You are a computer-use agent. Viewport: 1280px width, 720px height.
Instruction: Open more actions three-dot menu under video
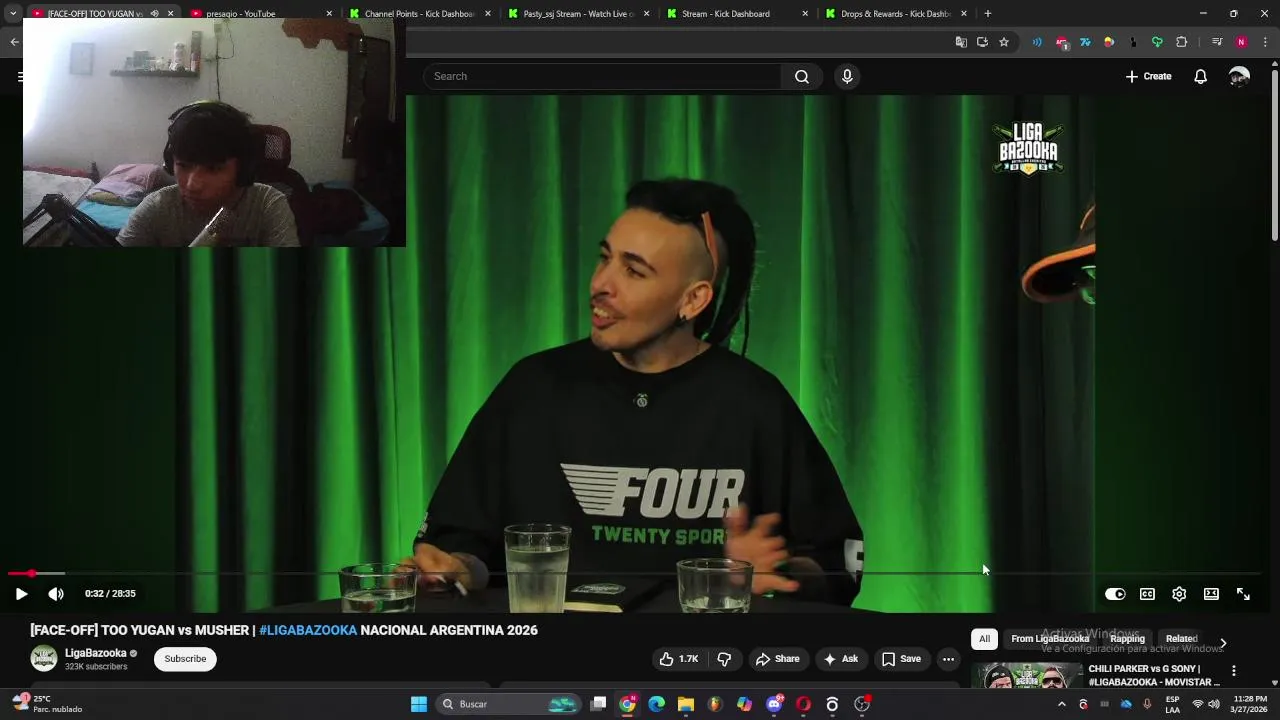click(948, 659)
